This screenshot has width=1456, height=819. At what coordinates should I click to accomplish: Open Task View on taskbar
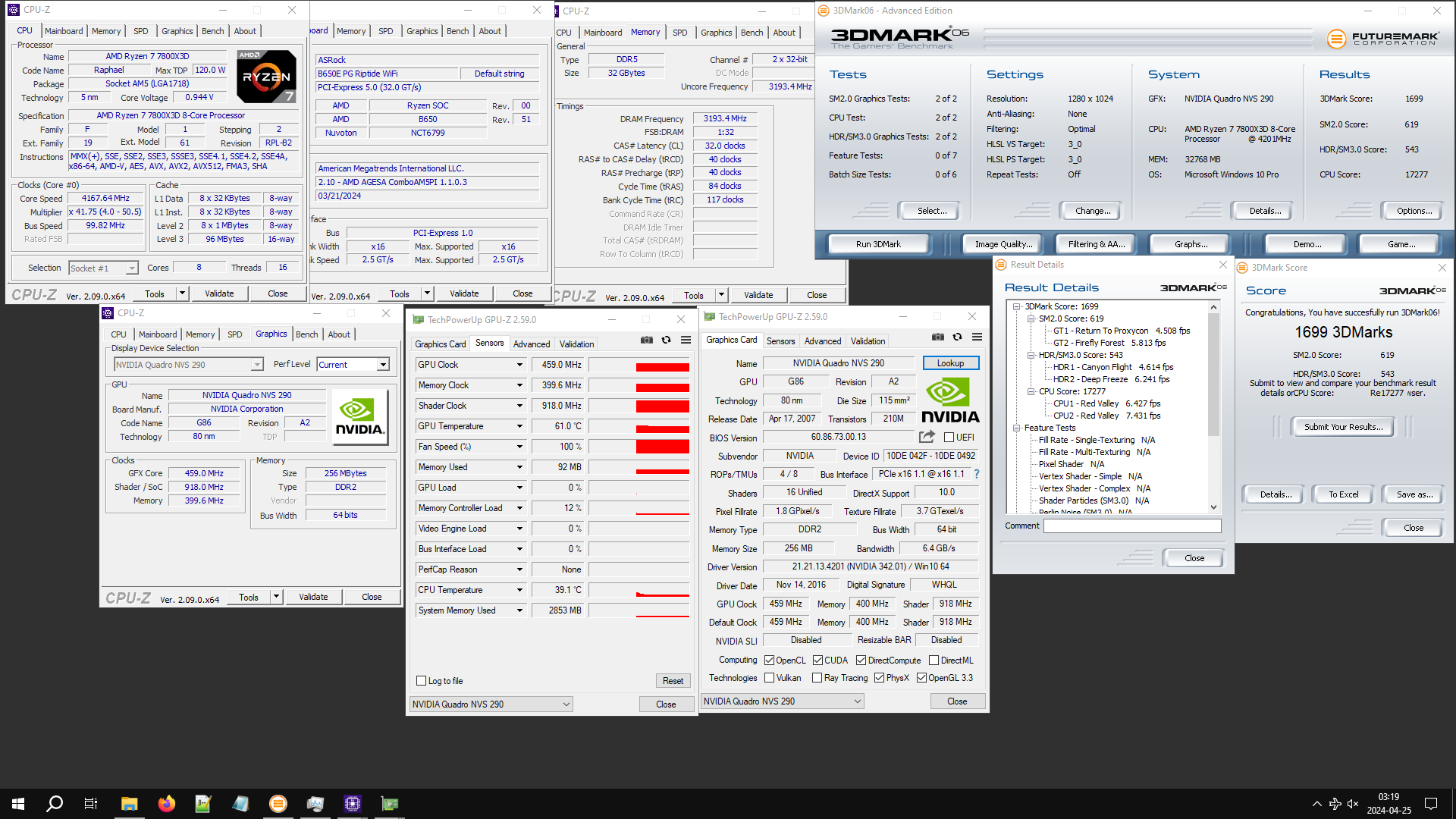tap(91, 804)
